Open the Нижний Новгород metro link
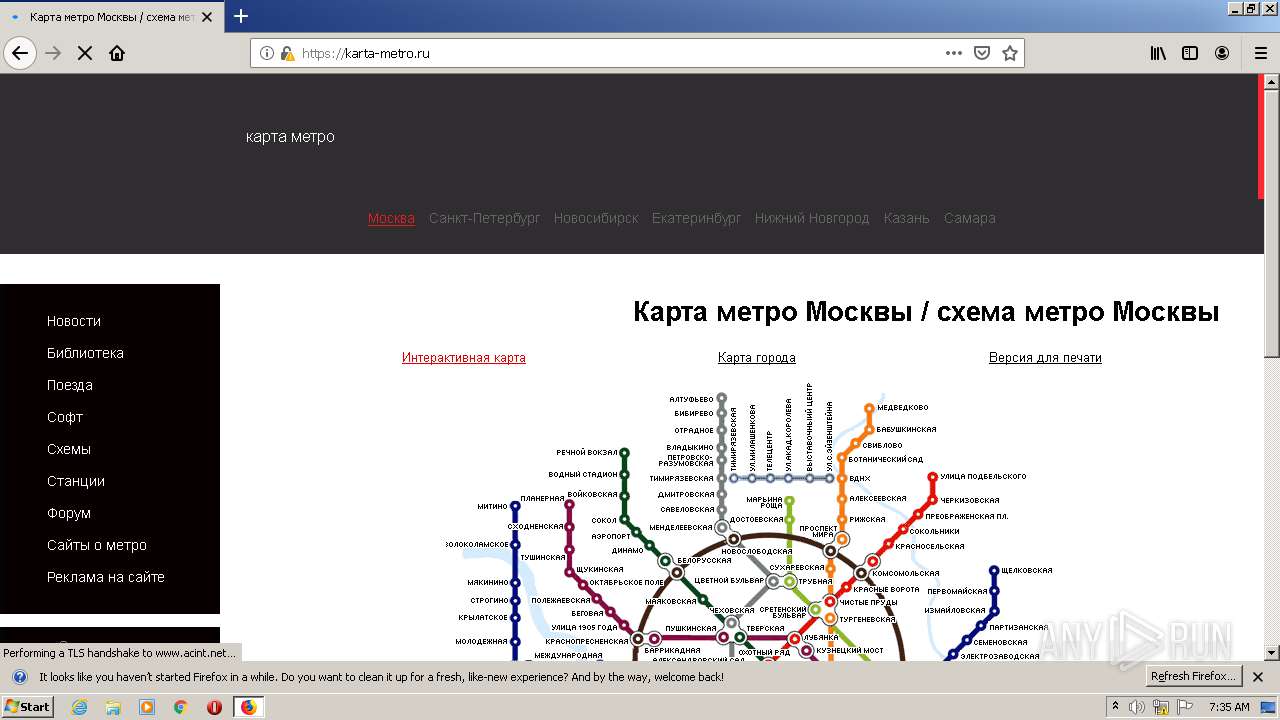 tap(812, 218)
